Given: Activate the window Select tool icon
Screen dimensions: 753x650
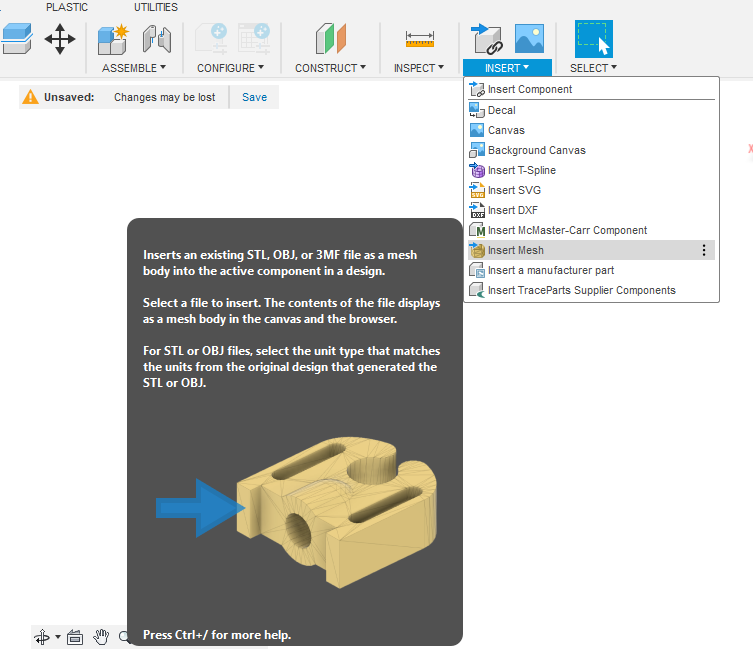Looking at the screenshot, I should (593, 40).
